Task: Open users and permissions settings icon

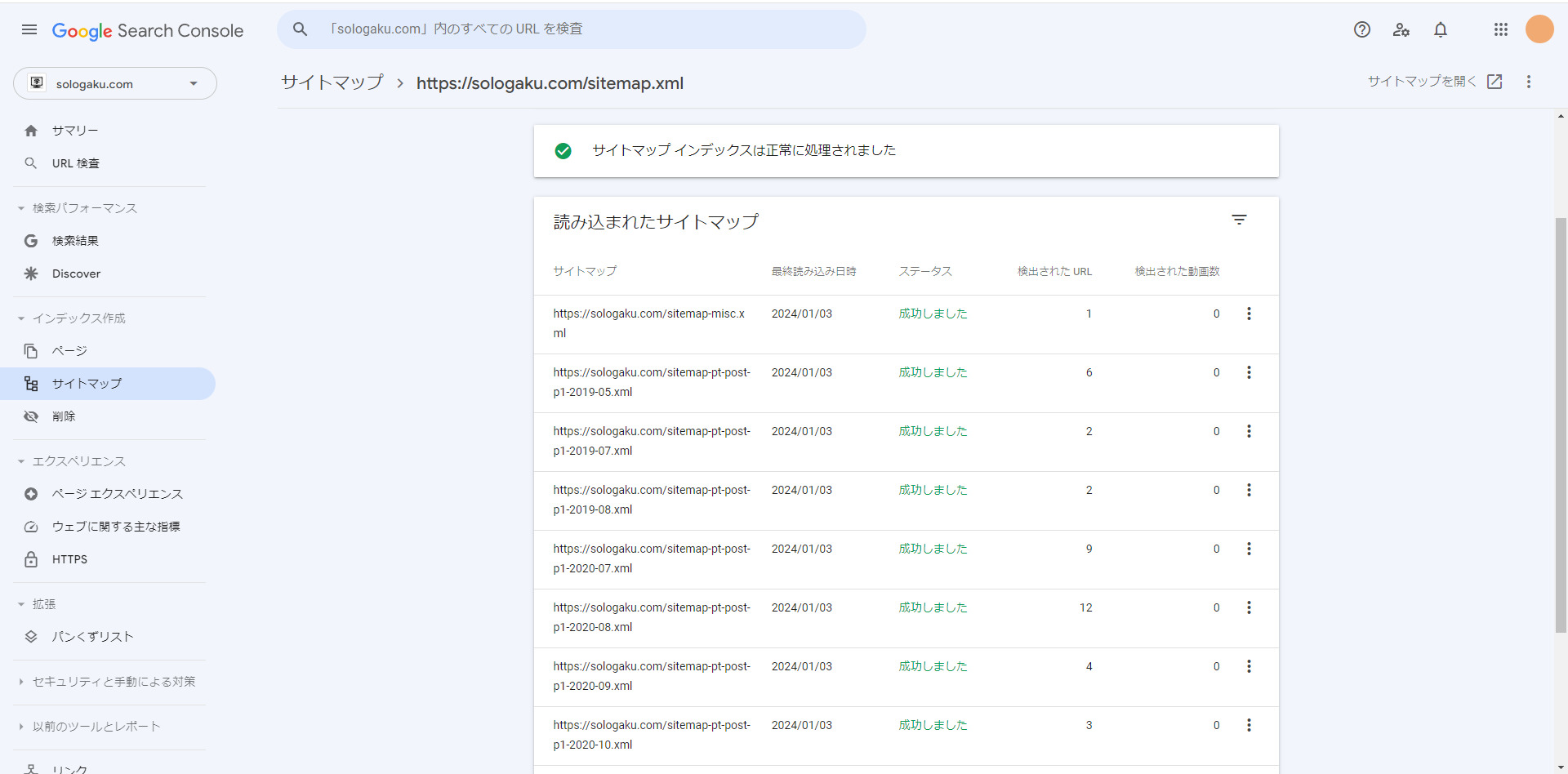Action: click(1401, 30)
